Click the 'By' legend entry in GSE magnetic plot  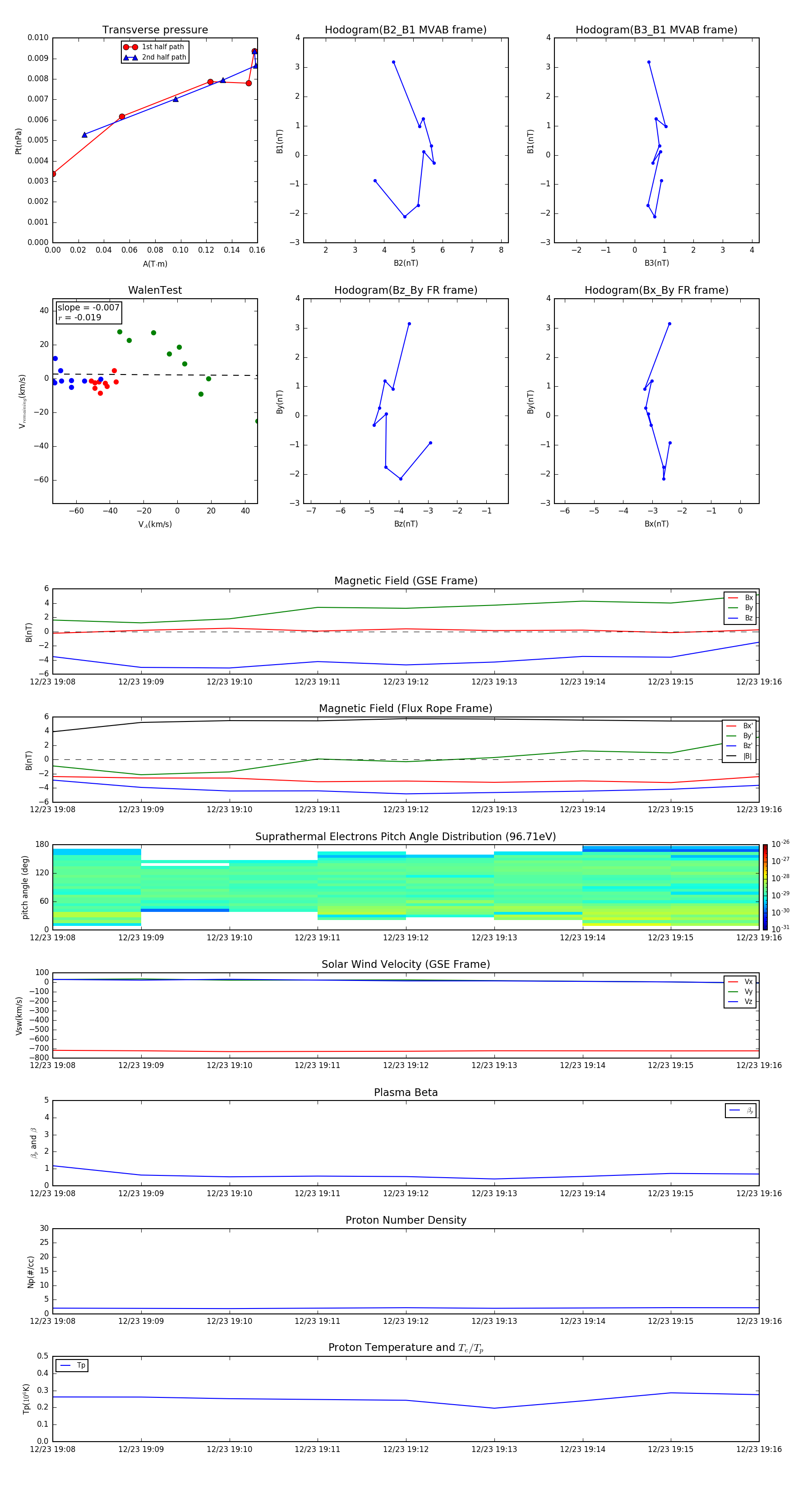tap(740, 607)
